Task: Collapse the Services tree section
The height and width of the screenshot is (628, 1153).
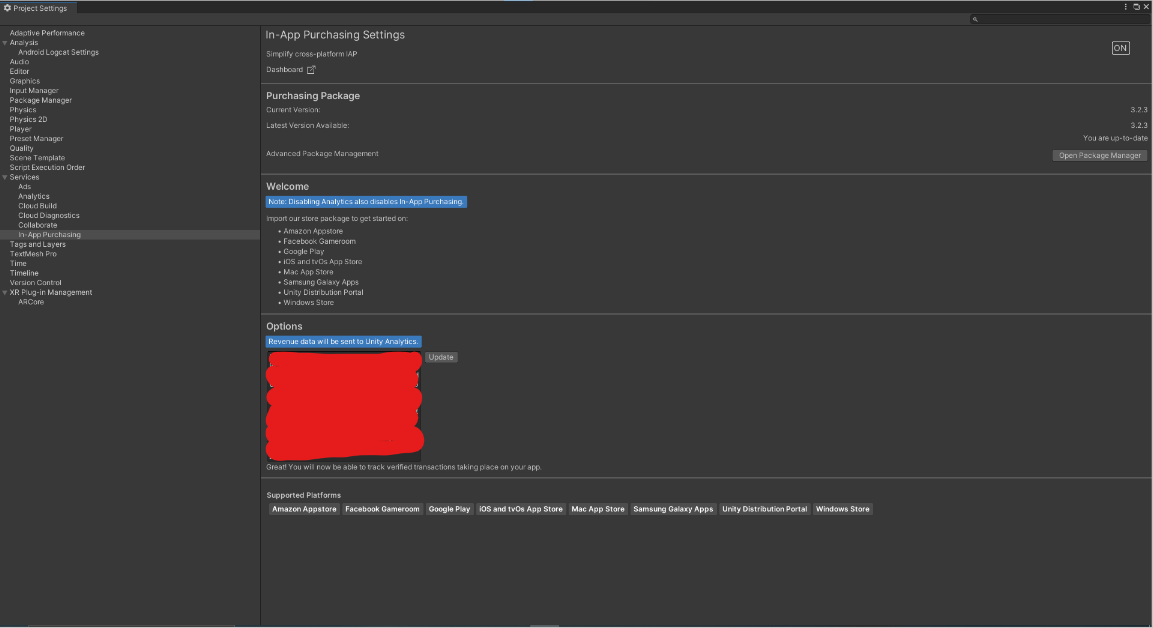Action: click(5, 177)
